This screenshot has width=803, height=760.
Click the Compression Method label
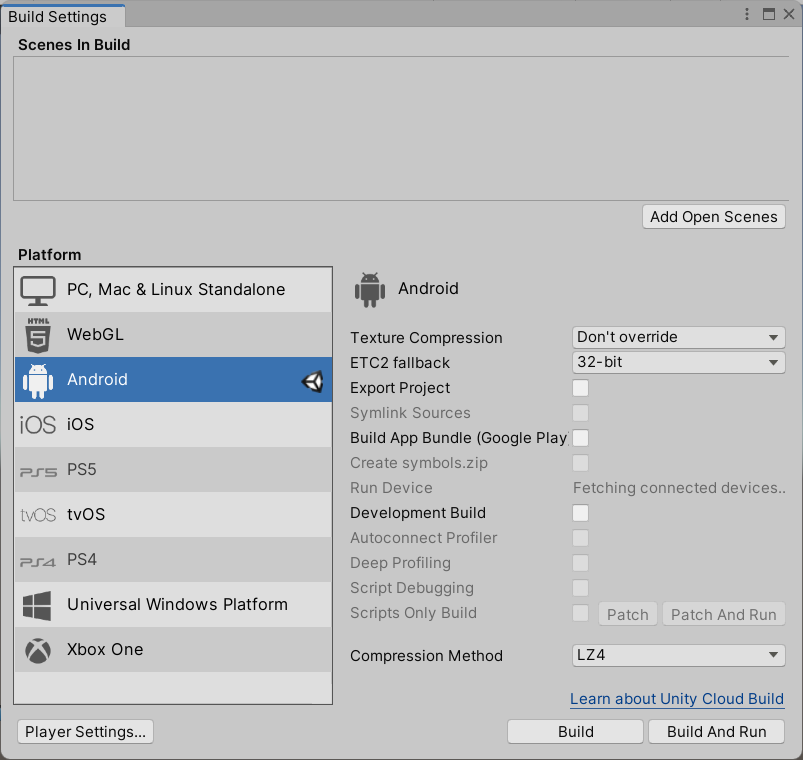[427, 656]
